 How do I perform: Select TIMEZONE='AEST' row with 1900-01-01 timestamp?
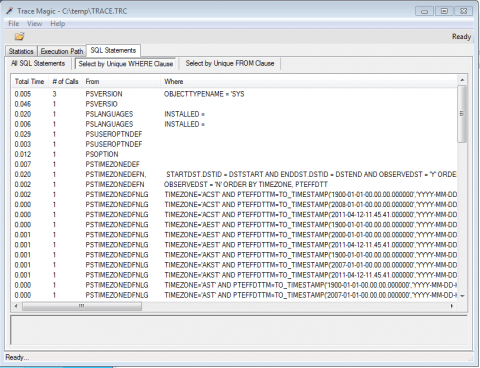coord(235,225)
